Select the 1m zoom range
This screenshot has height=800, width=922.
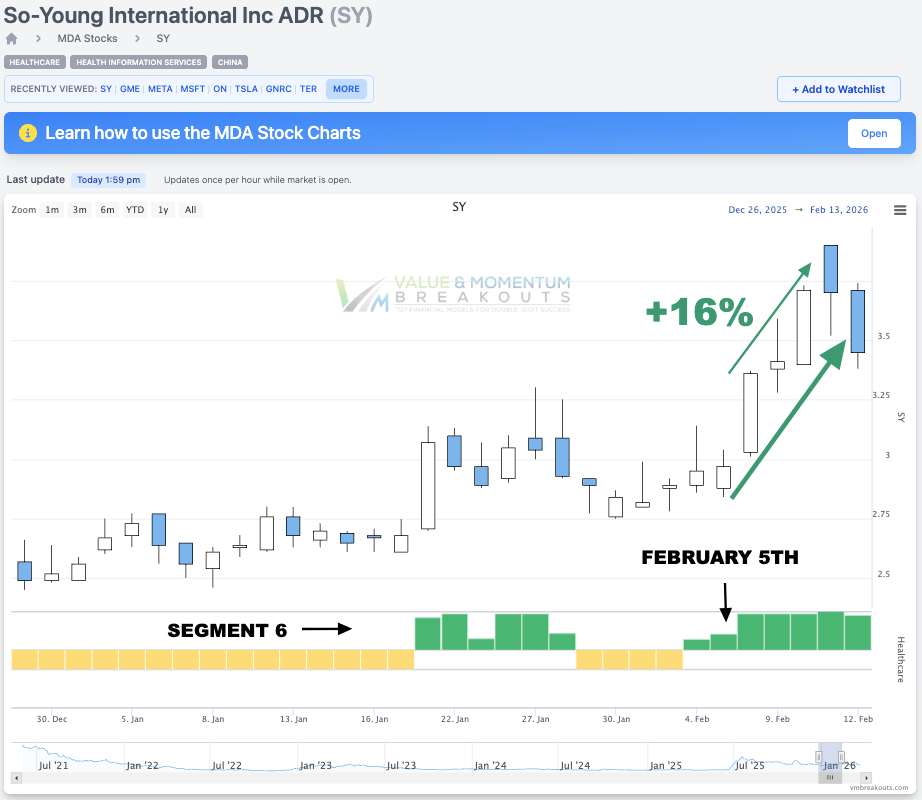(x=52, y=210)
